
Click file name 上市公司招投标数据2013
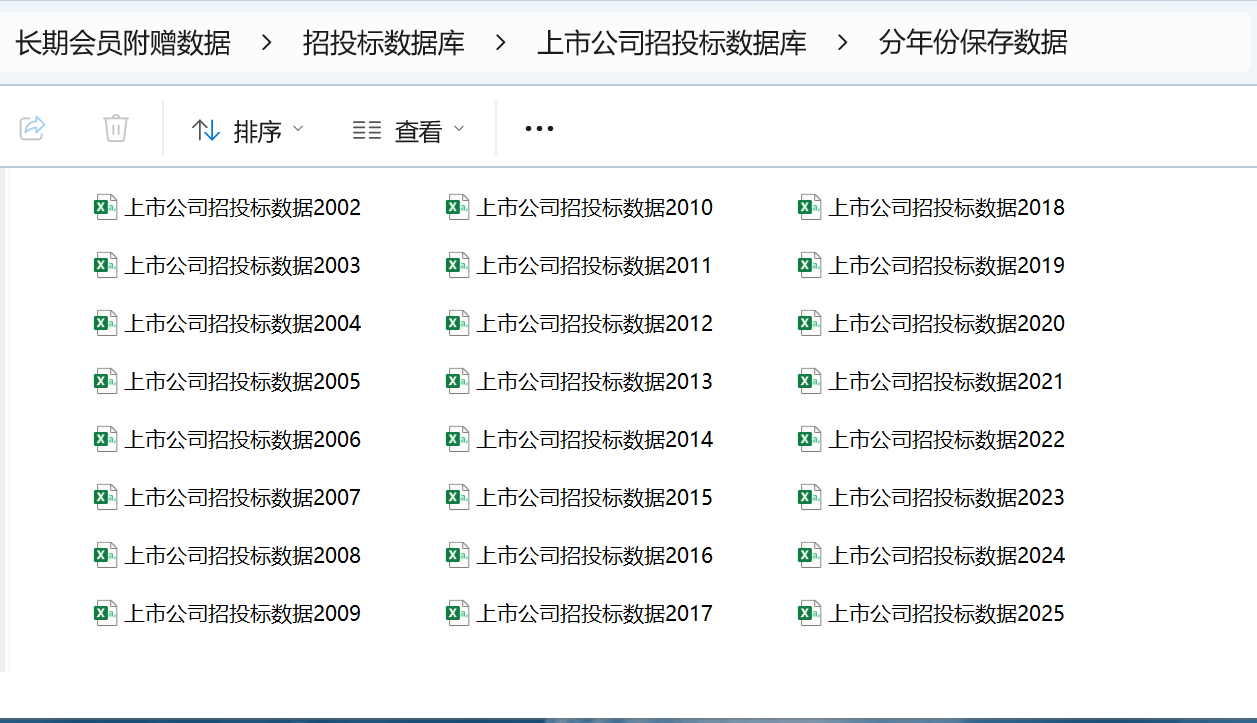[x=595, y=381]
